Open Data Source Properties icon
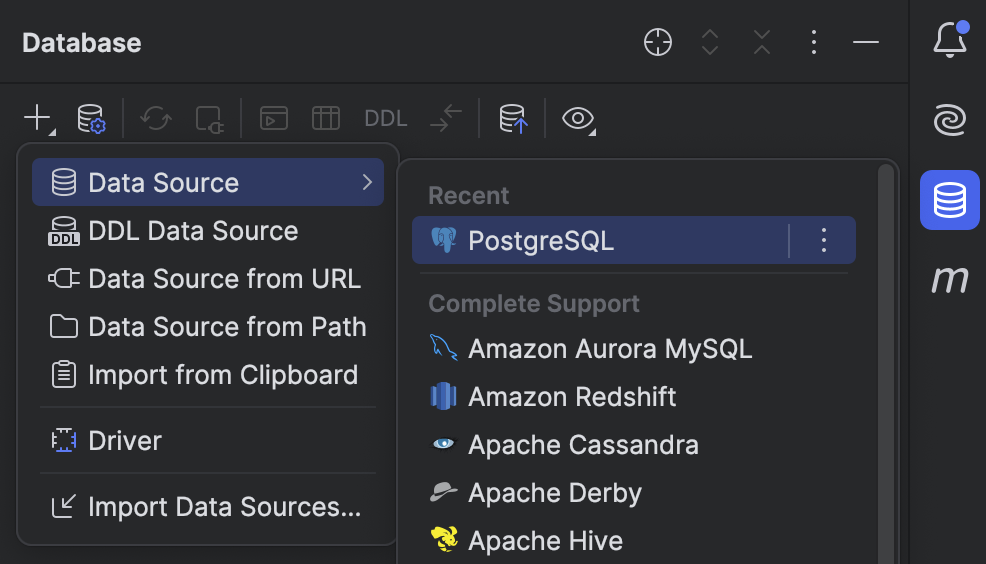 [91, 118]
